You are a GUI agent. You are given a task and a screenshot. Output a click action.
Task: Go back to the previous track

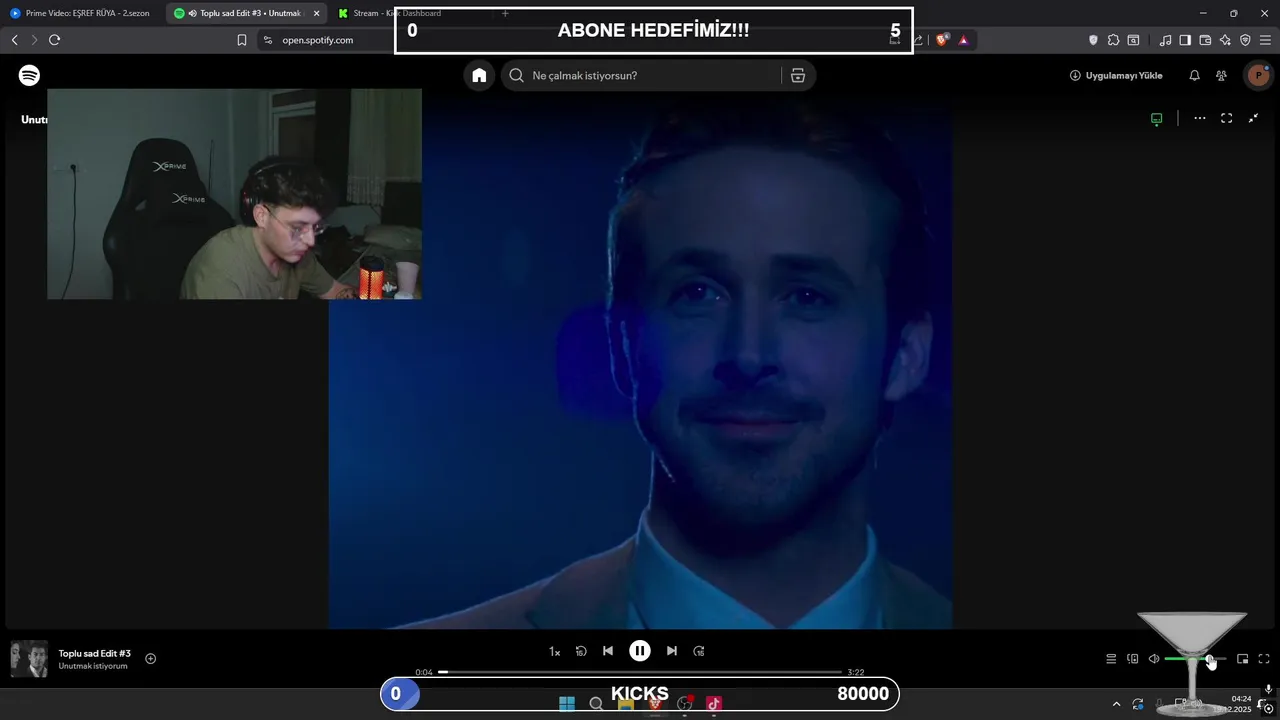click(608, 651)
